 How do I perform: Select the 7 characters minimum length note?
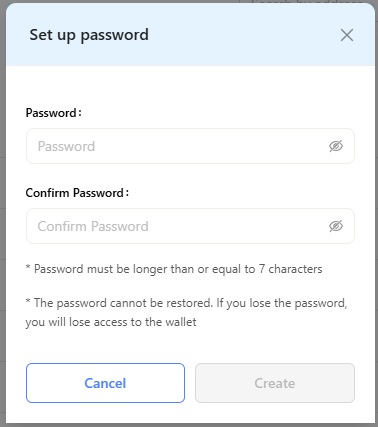174,269
